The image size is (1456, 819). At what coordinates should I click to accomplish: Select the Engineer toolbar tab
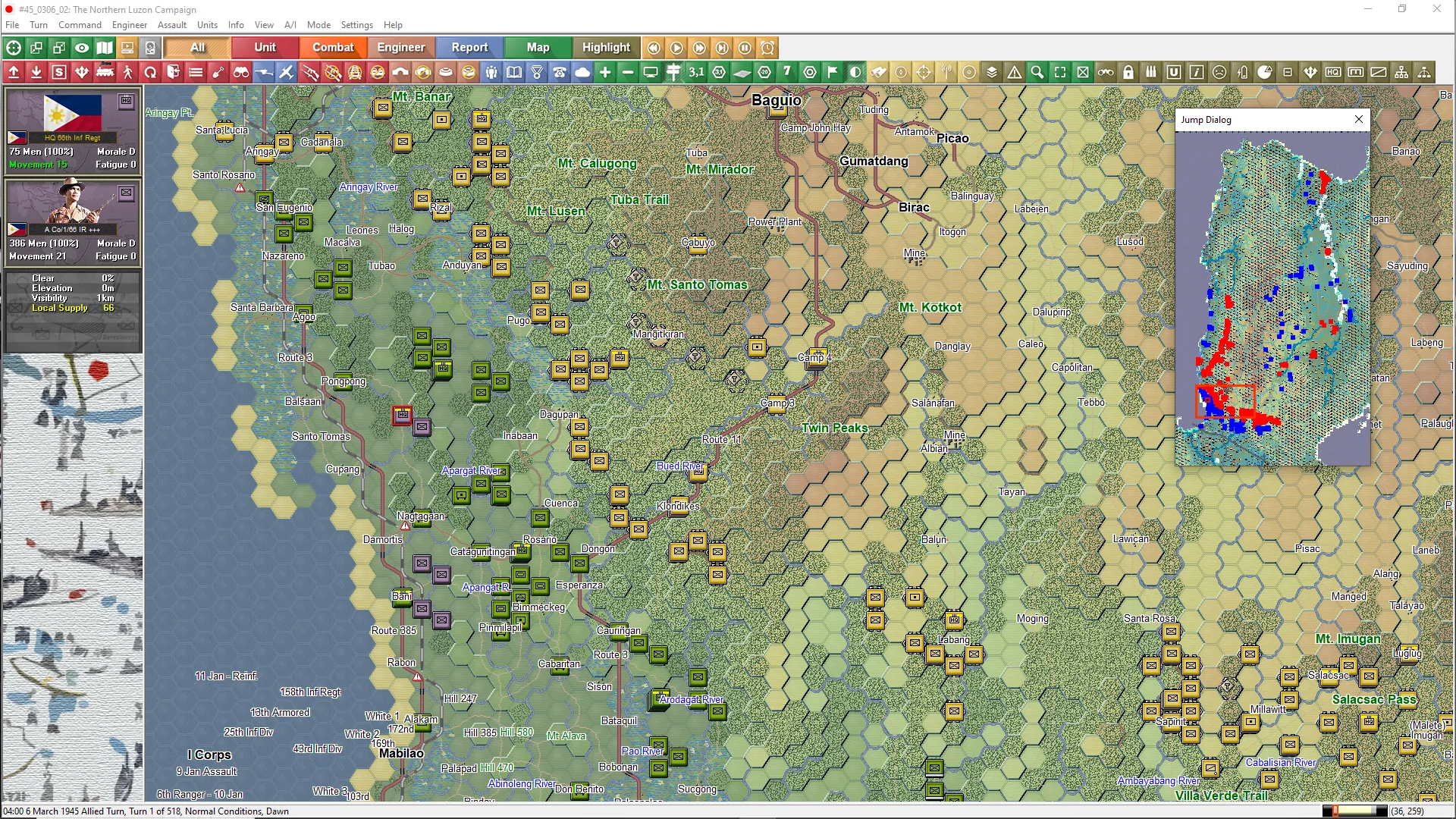click(x=400, y=47)
